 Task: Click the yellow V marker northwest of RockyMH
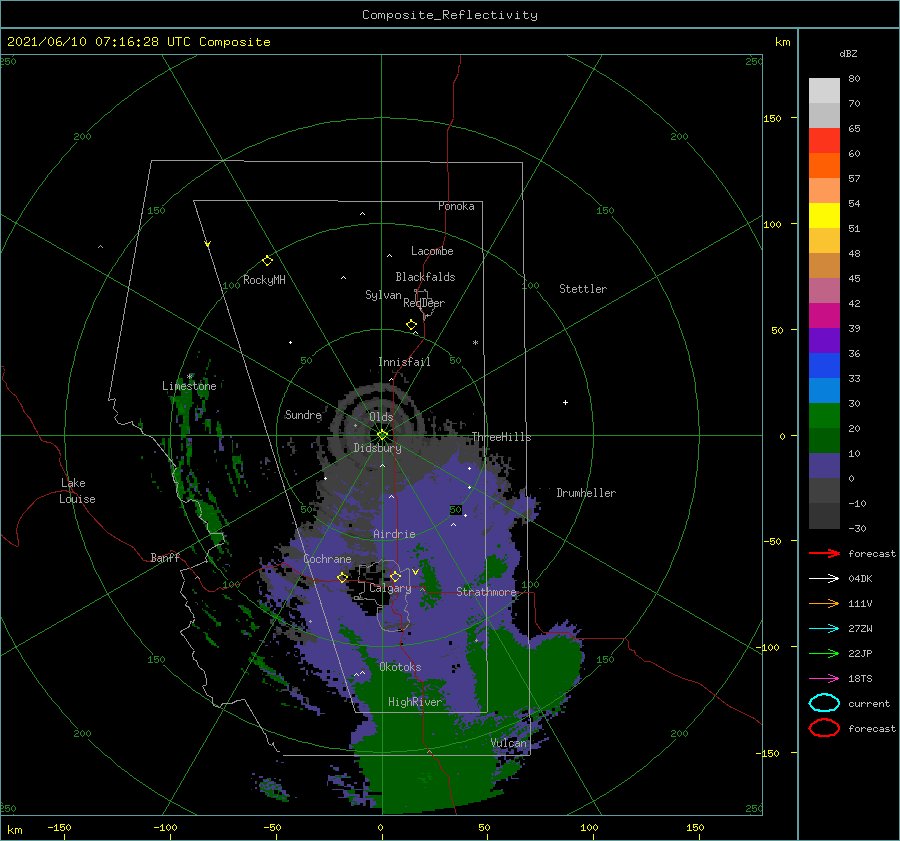click(208, 244)
